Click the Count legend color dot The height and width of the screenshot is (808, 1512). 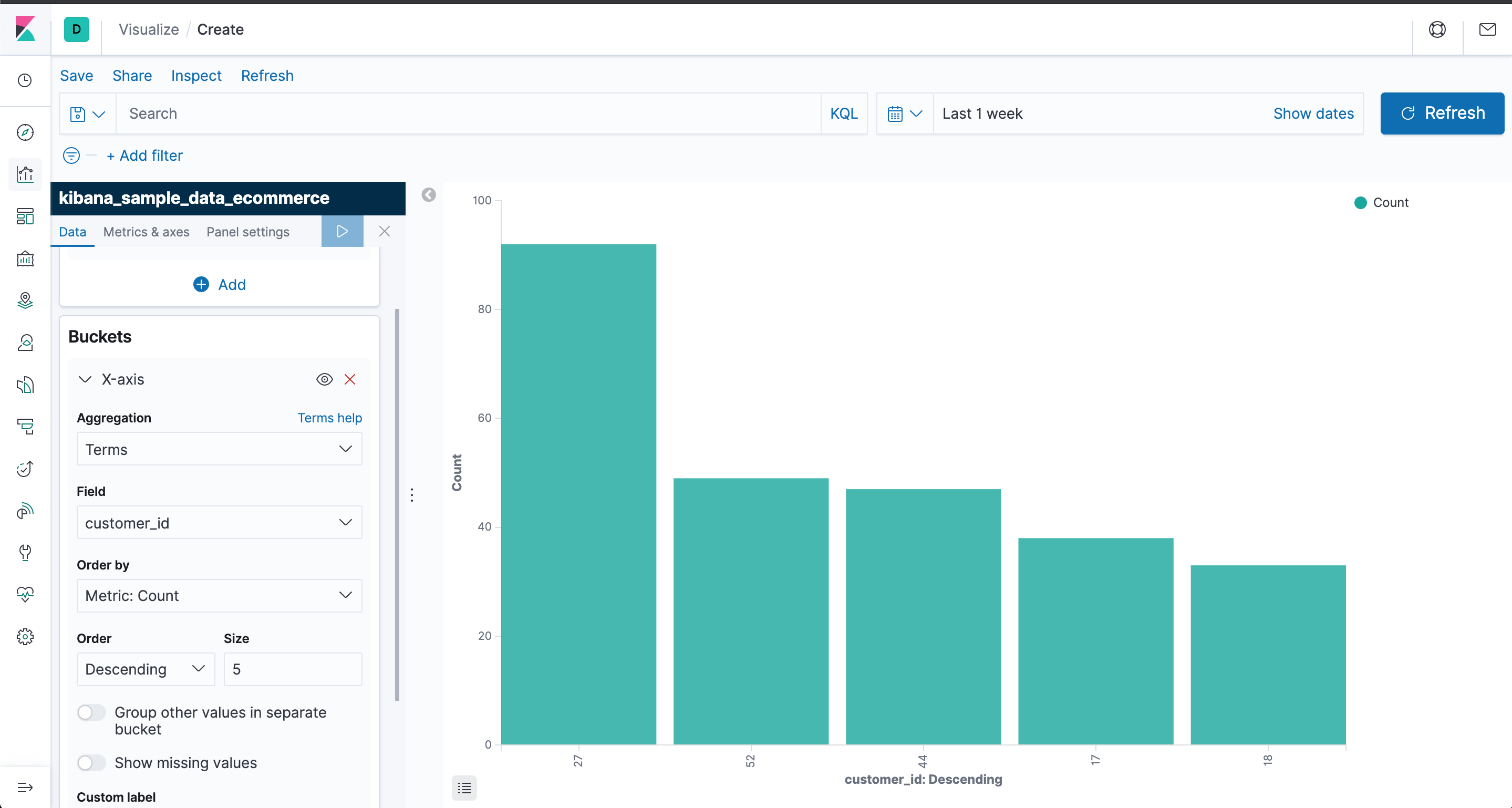point(1360,202)
